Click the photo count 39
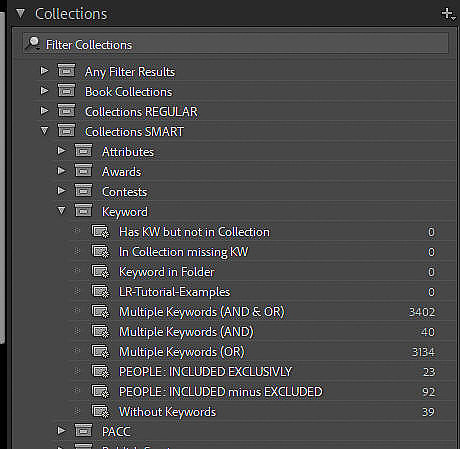 [x=428, y=412]
